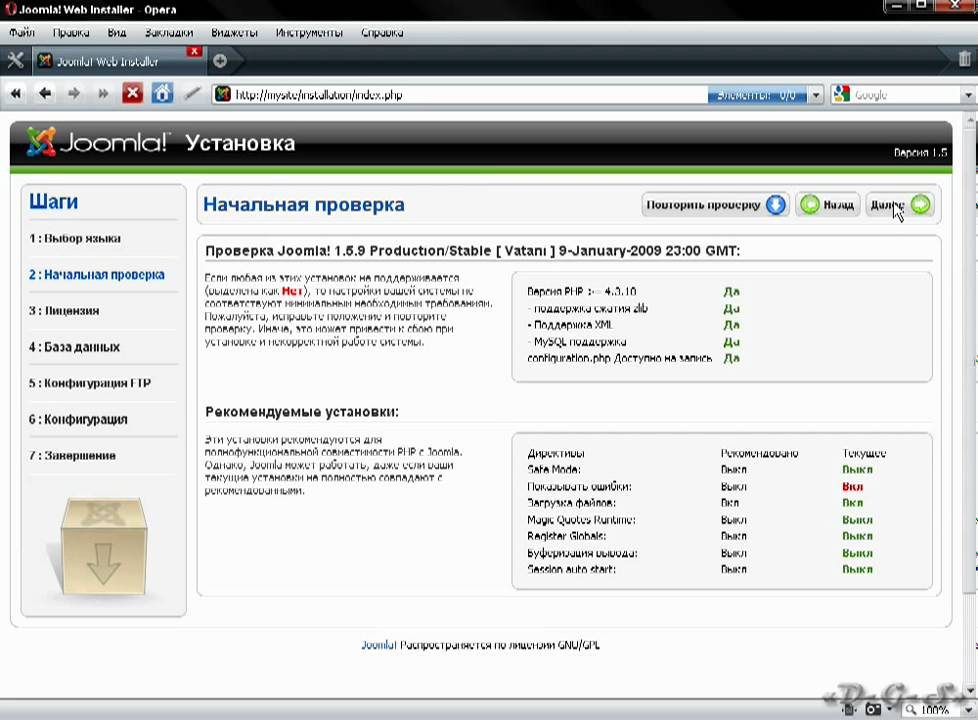The height and width of the screenshot is (720, 978).
Task: Open the Закладки menu
Action: [x=169, y=32]
